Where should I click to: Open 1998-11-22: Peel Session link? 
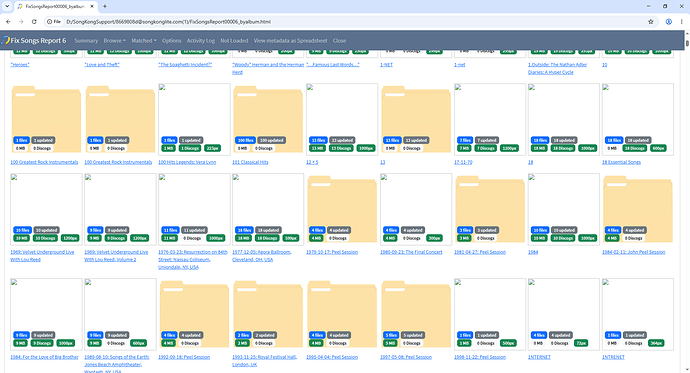(480, 357)
